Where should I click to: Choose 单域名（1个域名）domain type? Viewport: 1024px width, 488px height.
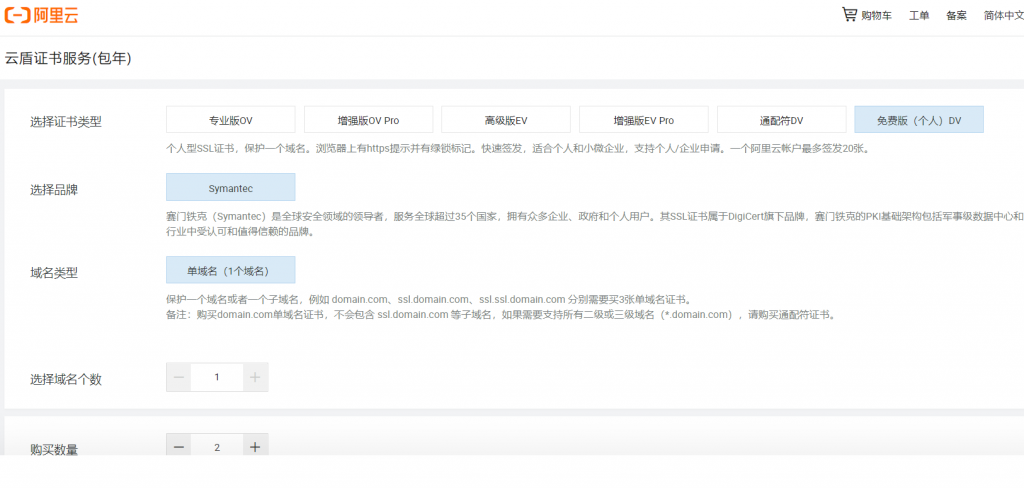(231, 270)
